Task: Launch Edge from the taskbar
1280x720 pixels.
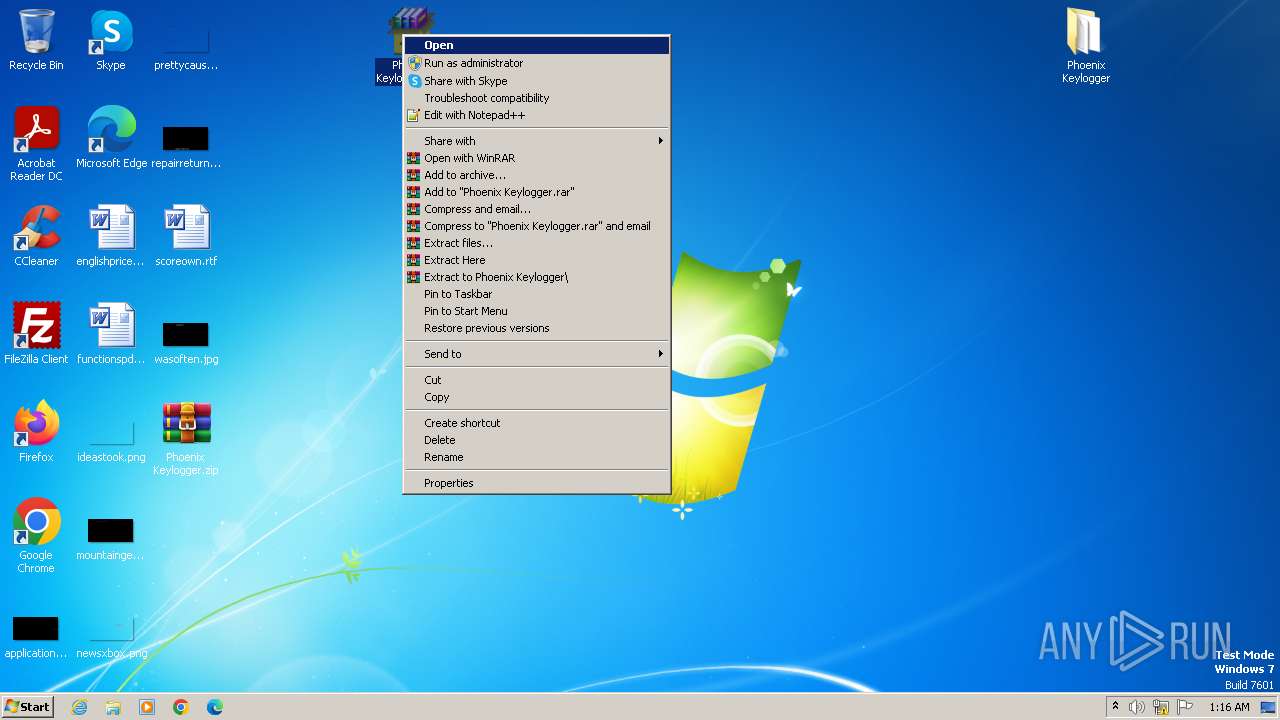Action: pos(215,707)
